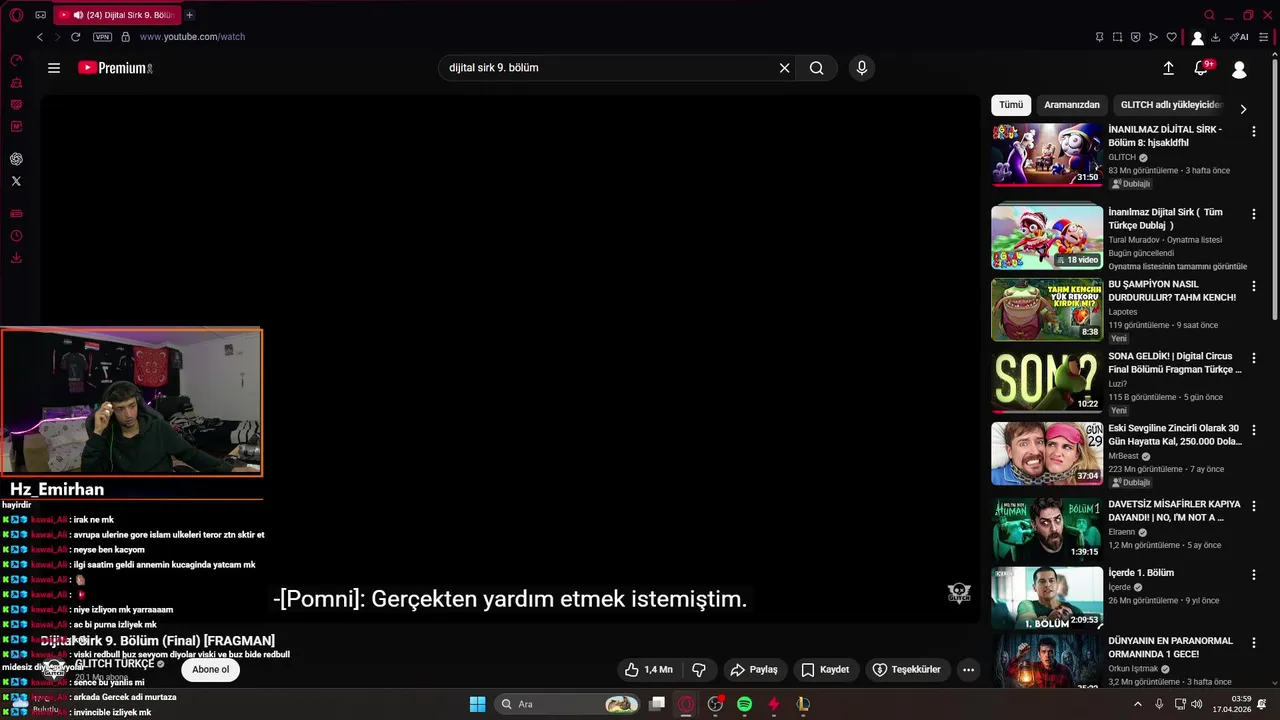
Task: Open browser toolbar downloads arrow
Action: [1215, 37]
